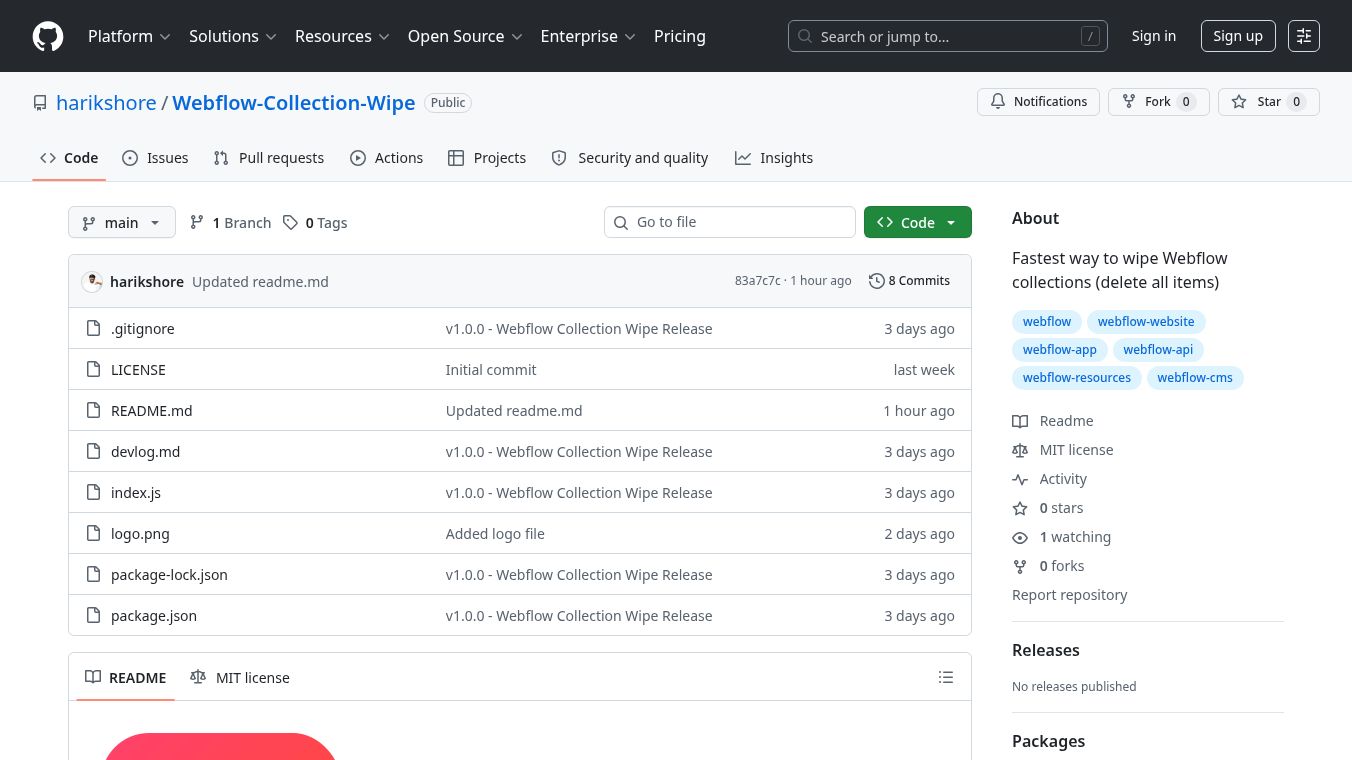View the 8 Commits history

pyautogui.click(x=909, y=281)
